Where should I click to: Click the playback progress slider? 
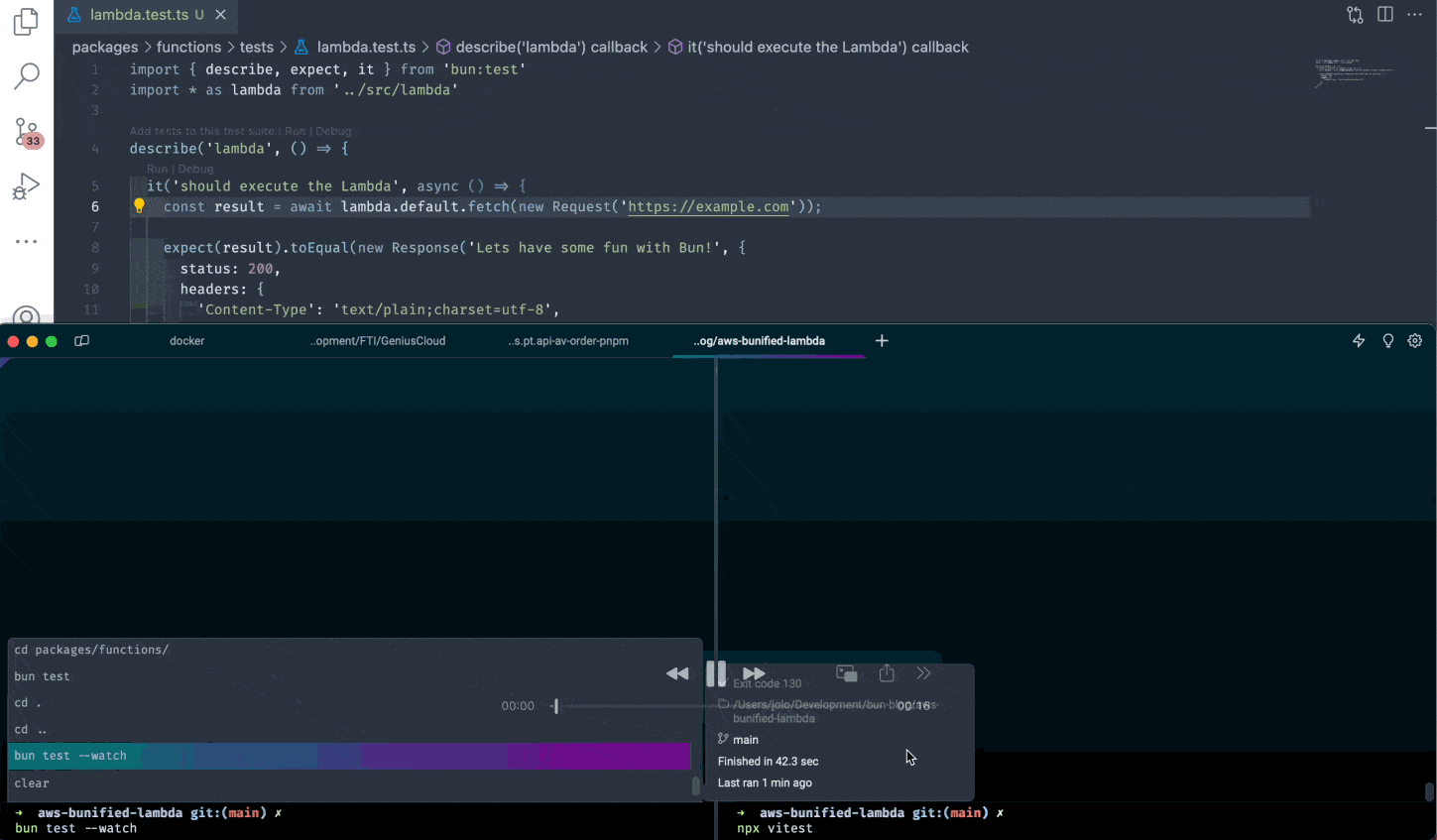click(555, 706)
